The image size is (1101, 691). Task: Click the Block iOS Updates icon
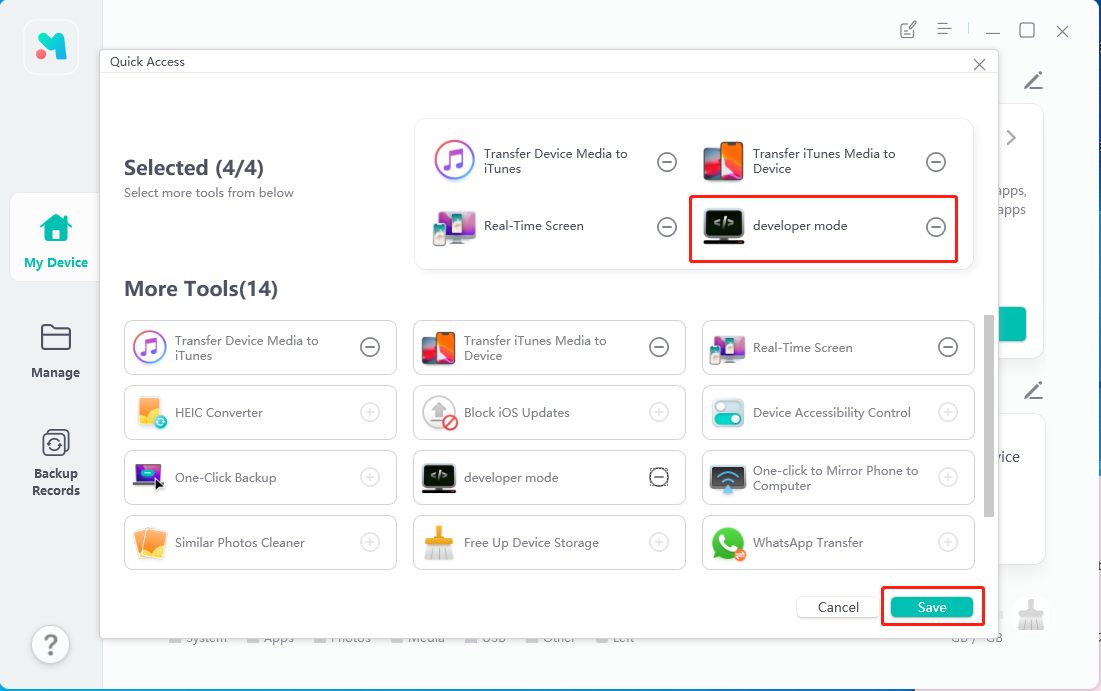pyautogui.click(x=439, y=412)
